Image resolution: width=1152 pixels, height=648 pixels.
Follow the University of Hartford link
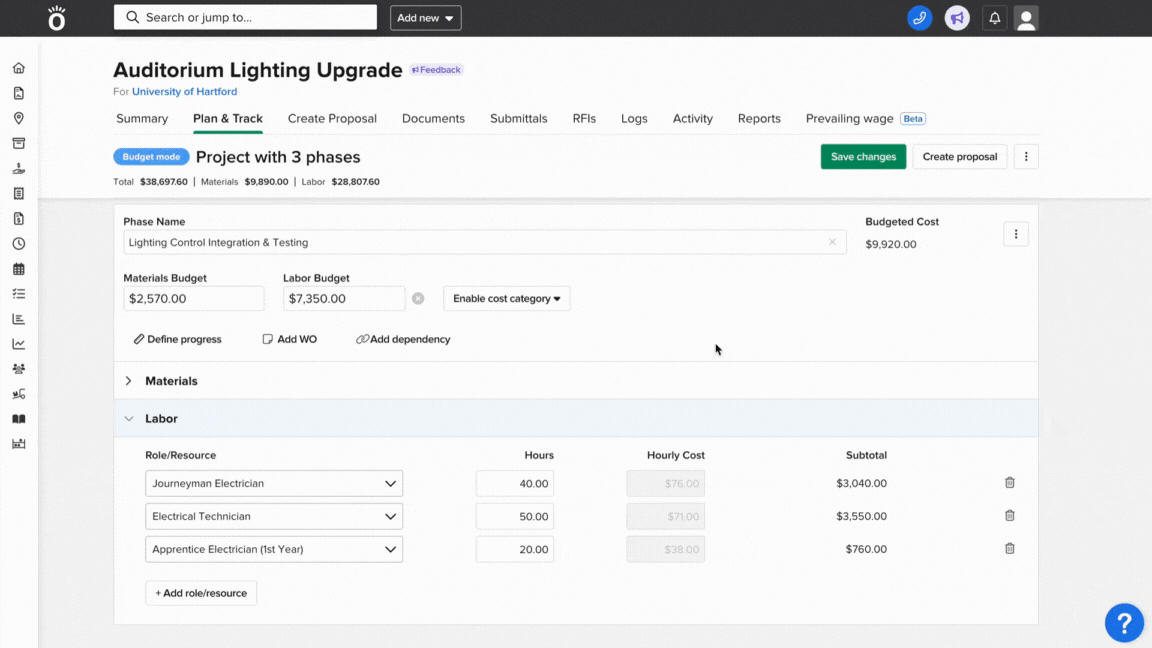[x=184, y=92]
